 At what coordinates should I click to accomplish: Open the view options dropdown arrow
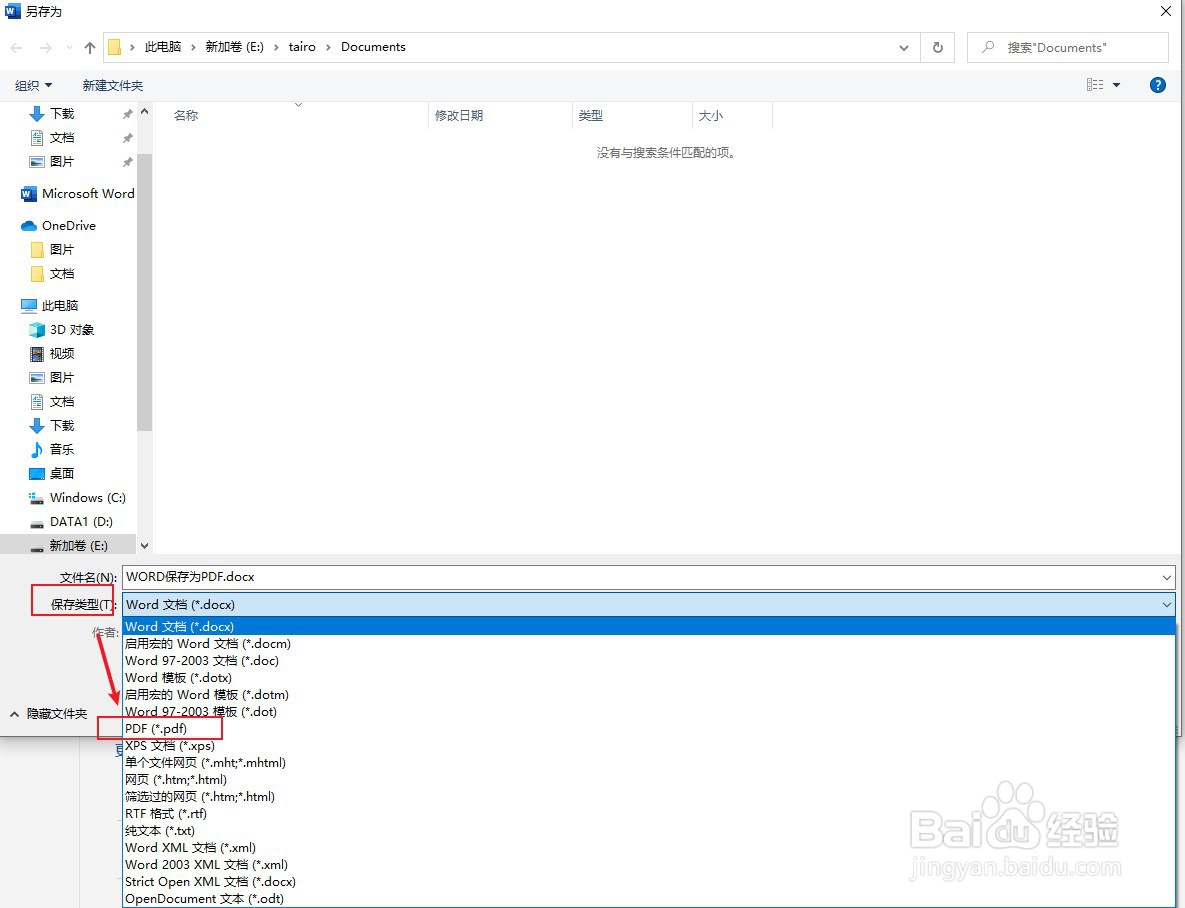tap(1116, 85)
